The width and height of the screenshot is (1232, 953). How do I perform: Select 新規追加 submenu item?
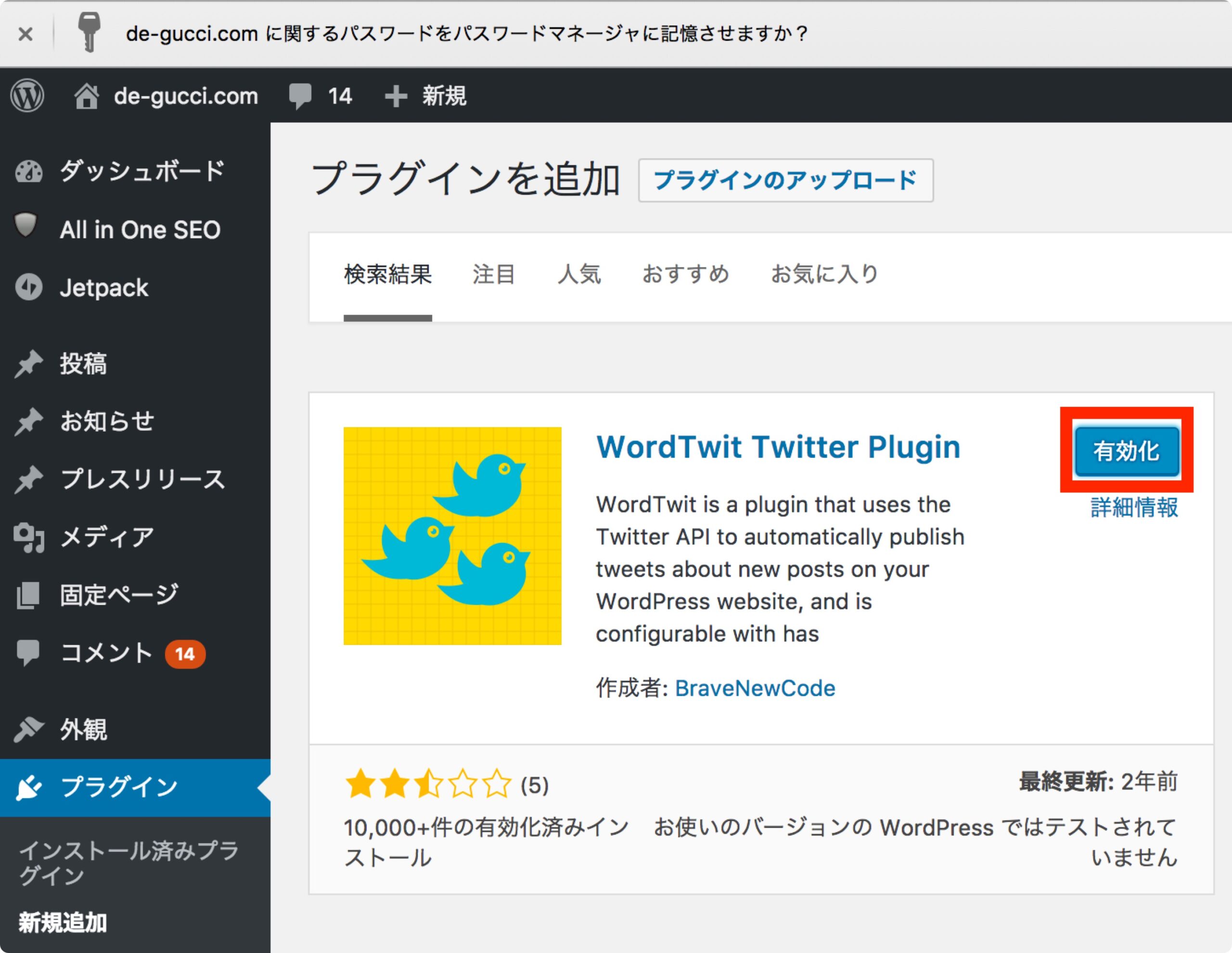[x=63, y=923]
